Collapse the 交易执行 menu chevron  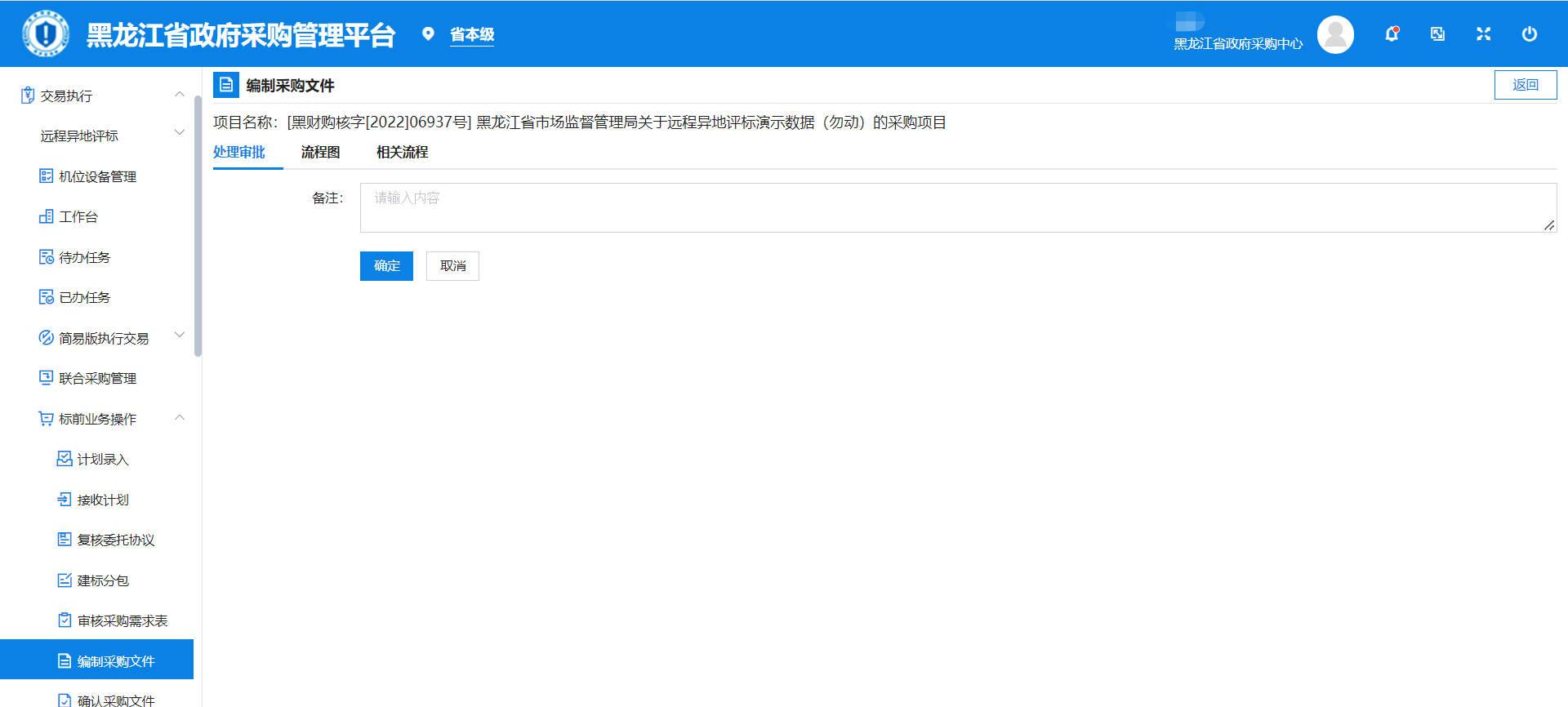pyautogui.click(x=180, y=95)
